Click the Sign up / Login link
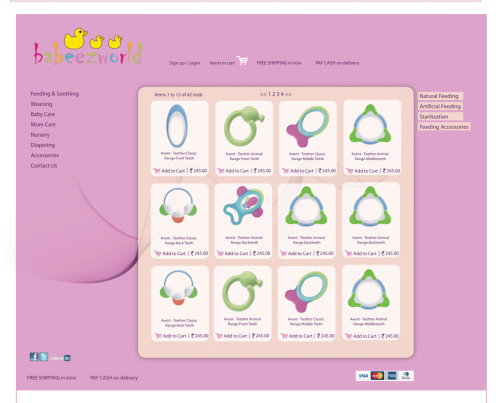This screenshot has height=403, width=500. 184,63
